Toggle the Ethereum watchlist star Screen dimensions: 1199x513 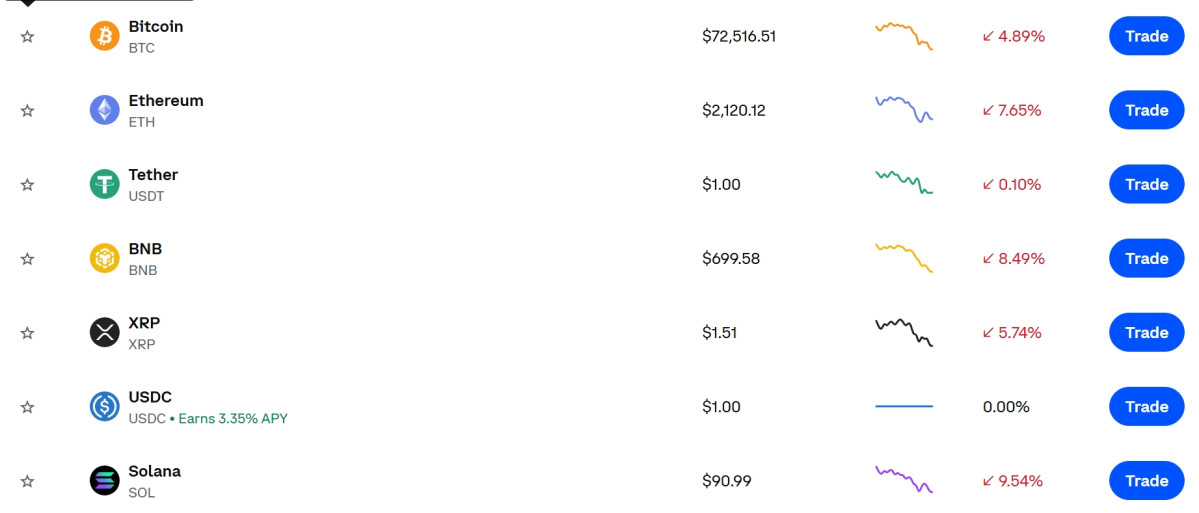pos(28,111)
